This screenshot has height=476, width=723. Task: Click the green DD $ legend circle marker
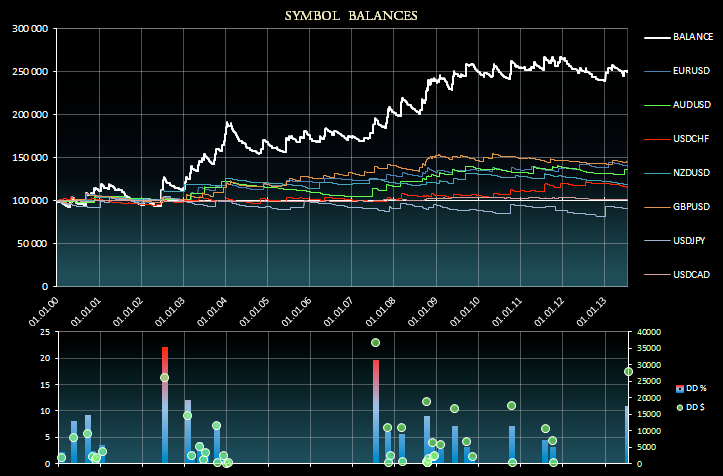pos(680,408)
